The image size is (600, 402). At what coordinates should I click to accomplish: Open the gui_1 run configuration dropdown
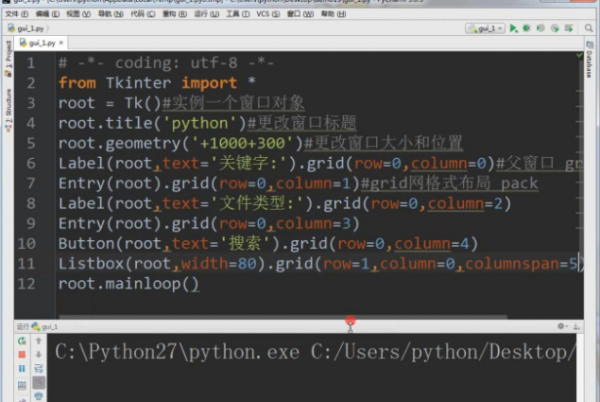click(x=485, y=29)
